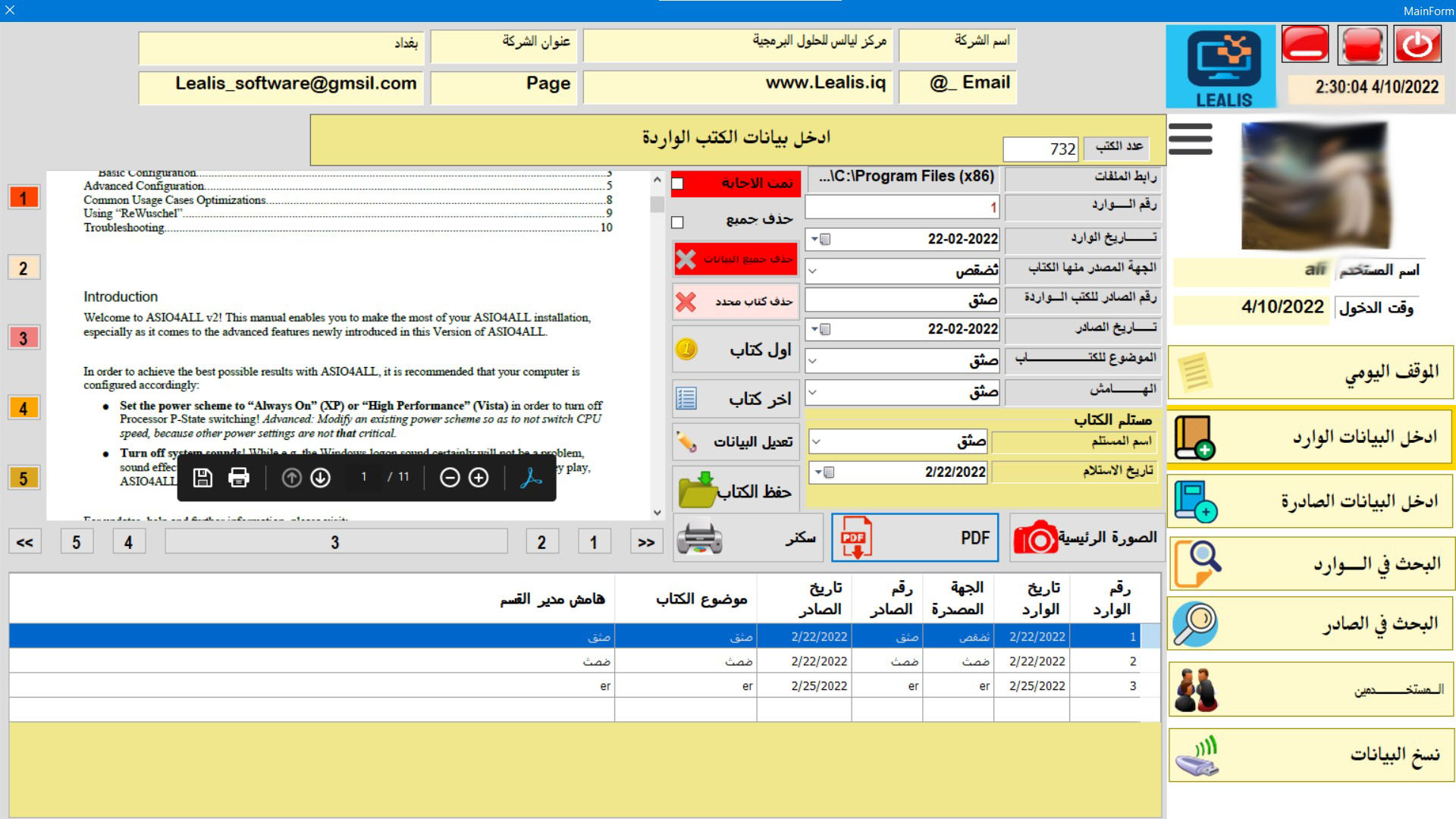1456x819 pixels.
Task: Zoom in on the PDF viewer
Action: (479, 478)
